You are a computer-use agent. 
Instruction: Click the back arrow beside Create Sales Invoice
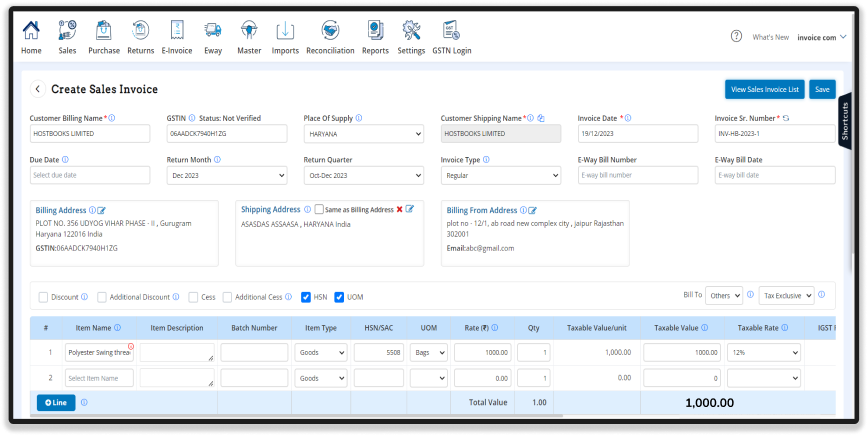pyautogui.click(x=37, y=89)
